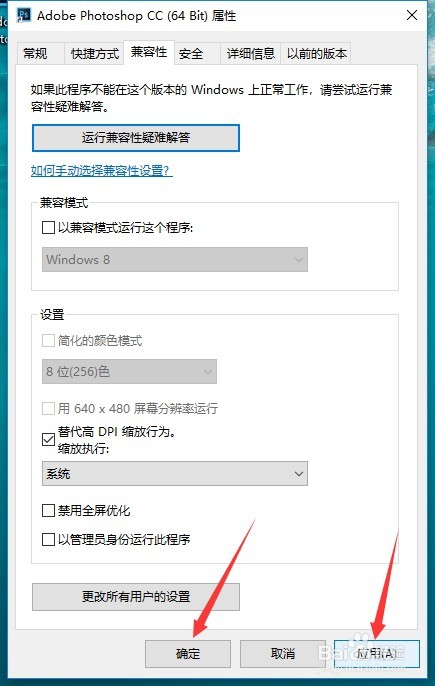
Task: Click the Photoshop icon in title bar
Action: [x=23, y=15]
